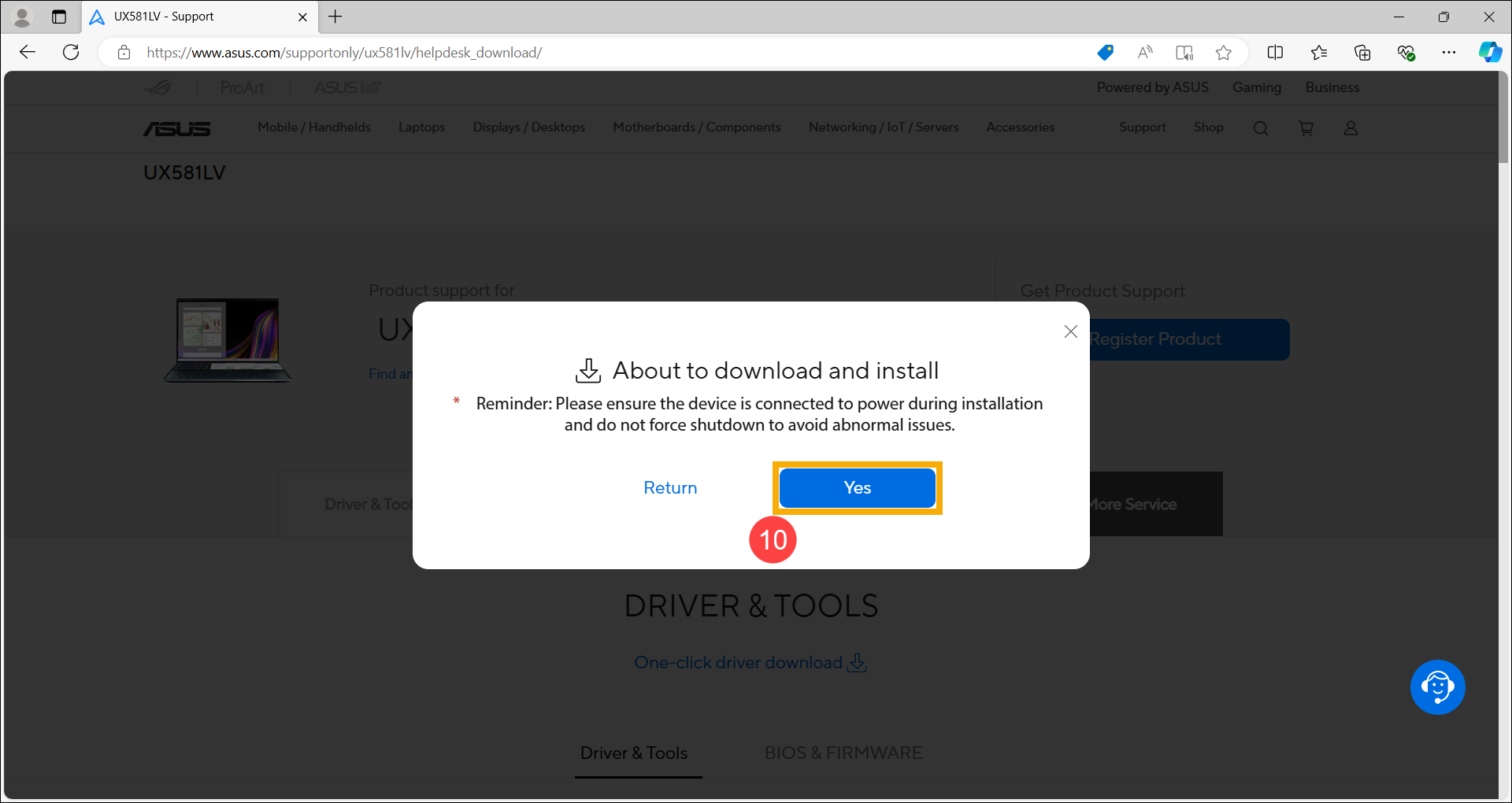The width and height of the screenshot is (1512, 803).
Task: Open Networking / IoT / Servers menu
Action: pos(884,128)
